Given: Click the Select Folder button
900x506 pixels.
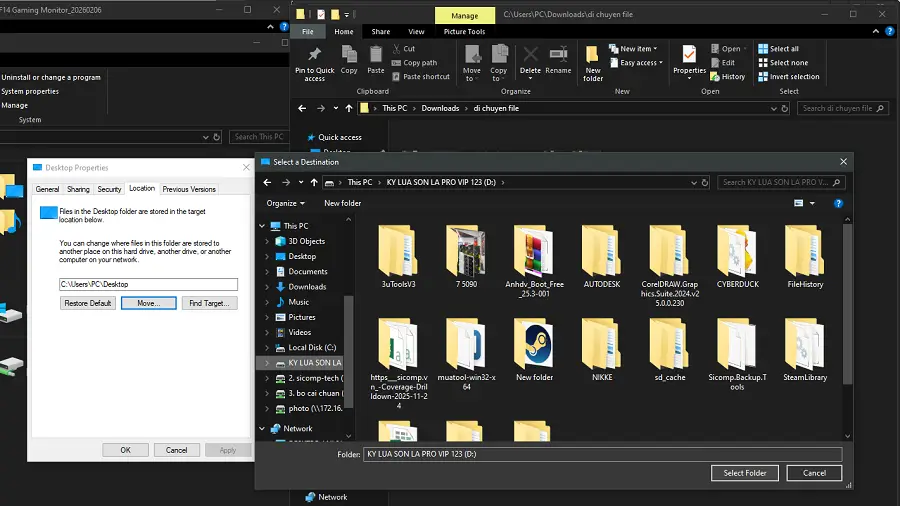Looking at the screenshot, I should point(745,473).
